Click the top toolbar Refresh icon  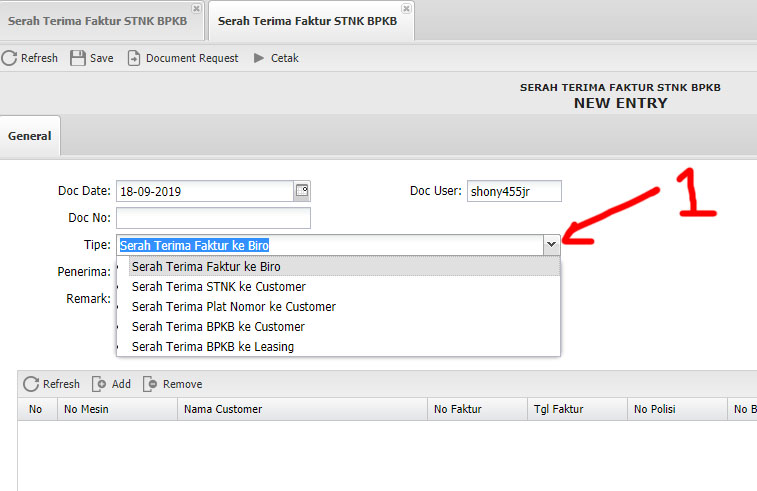click(9, 58)
